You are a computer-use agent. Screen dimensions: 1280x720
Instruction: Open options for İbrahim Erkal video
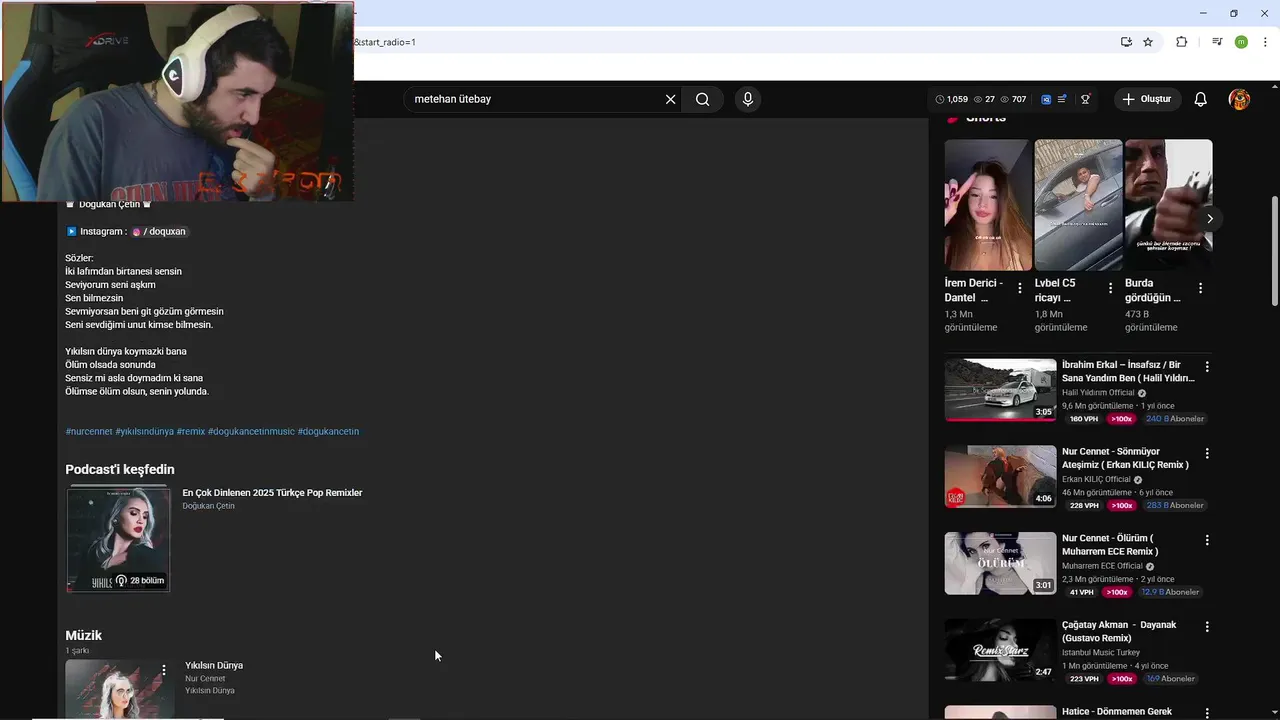tap(1207, 367)
